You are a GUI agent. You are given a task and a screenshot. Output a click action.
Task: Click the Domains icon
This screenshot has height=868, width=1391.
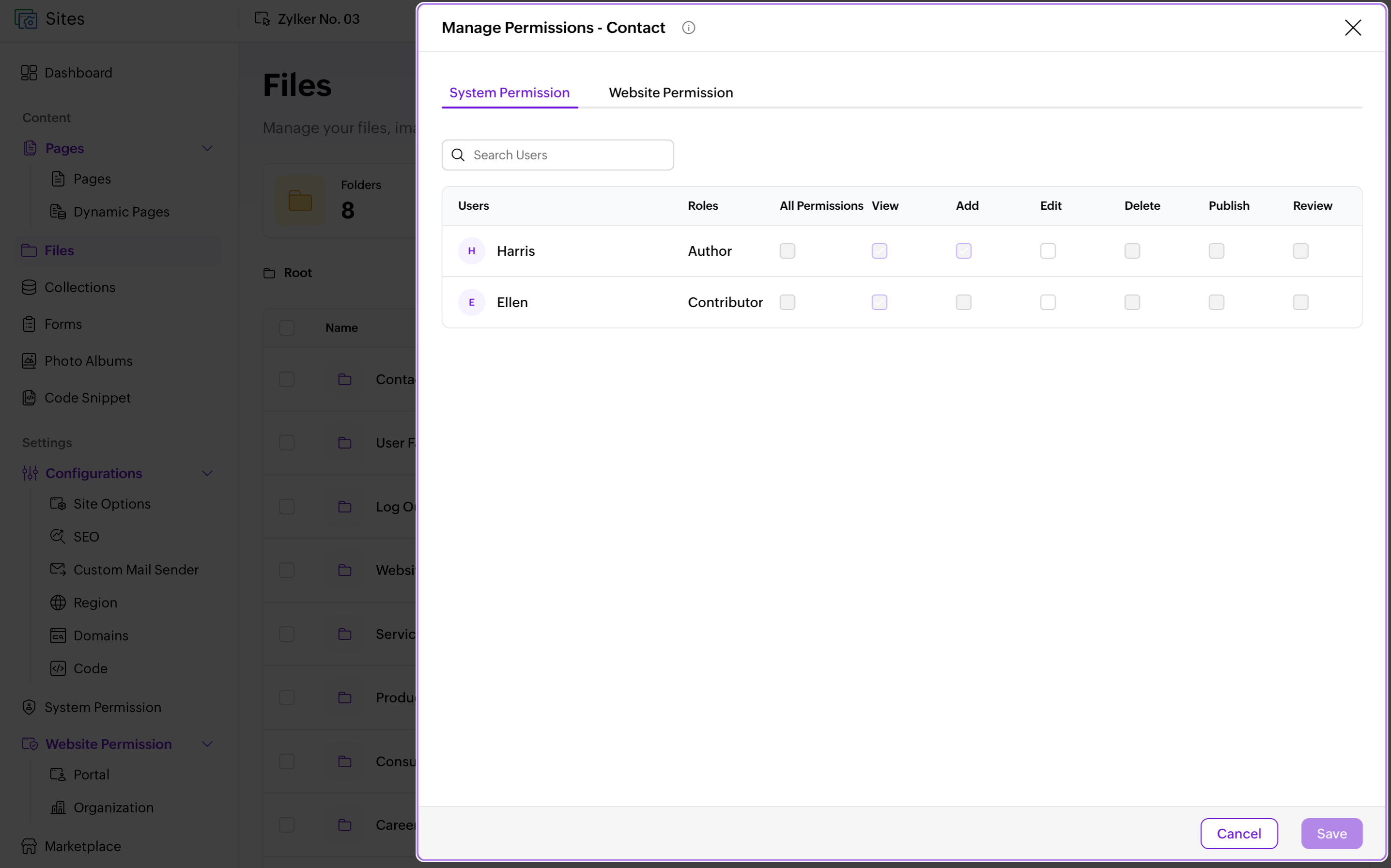tap(58, 635)
